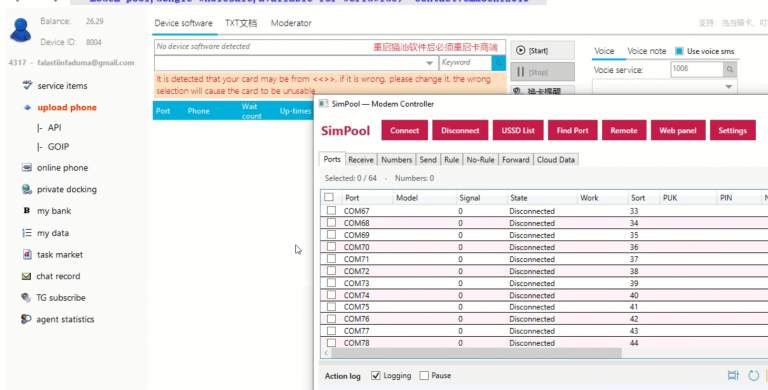Click the Sort value 40 in COM74 row
Viewport: 768px width, 390px height.
click(x=634, y=295)
